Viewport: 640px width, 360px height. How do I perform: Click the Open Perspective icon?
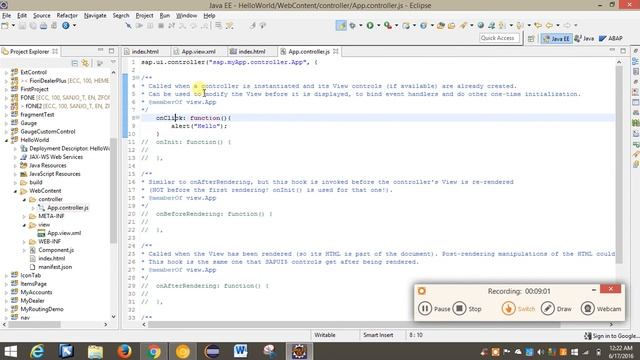click(x=531, y=39)
